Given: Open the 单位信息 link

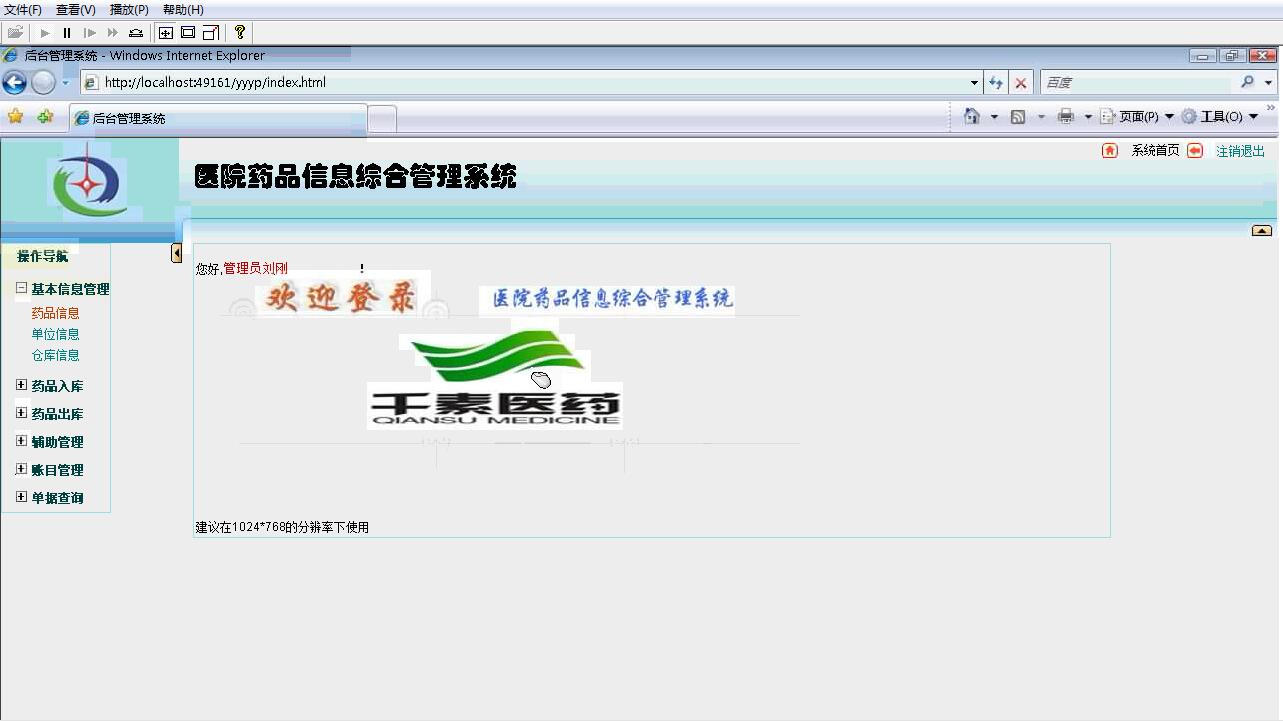Looking at the screenshot, I should 55,334.
